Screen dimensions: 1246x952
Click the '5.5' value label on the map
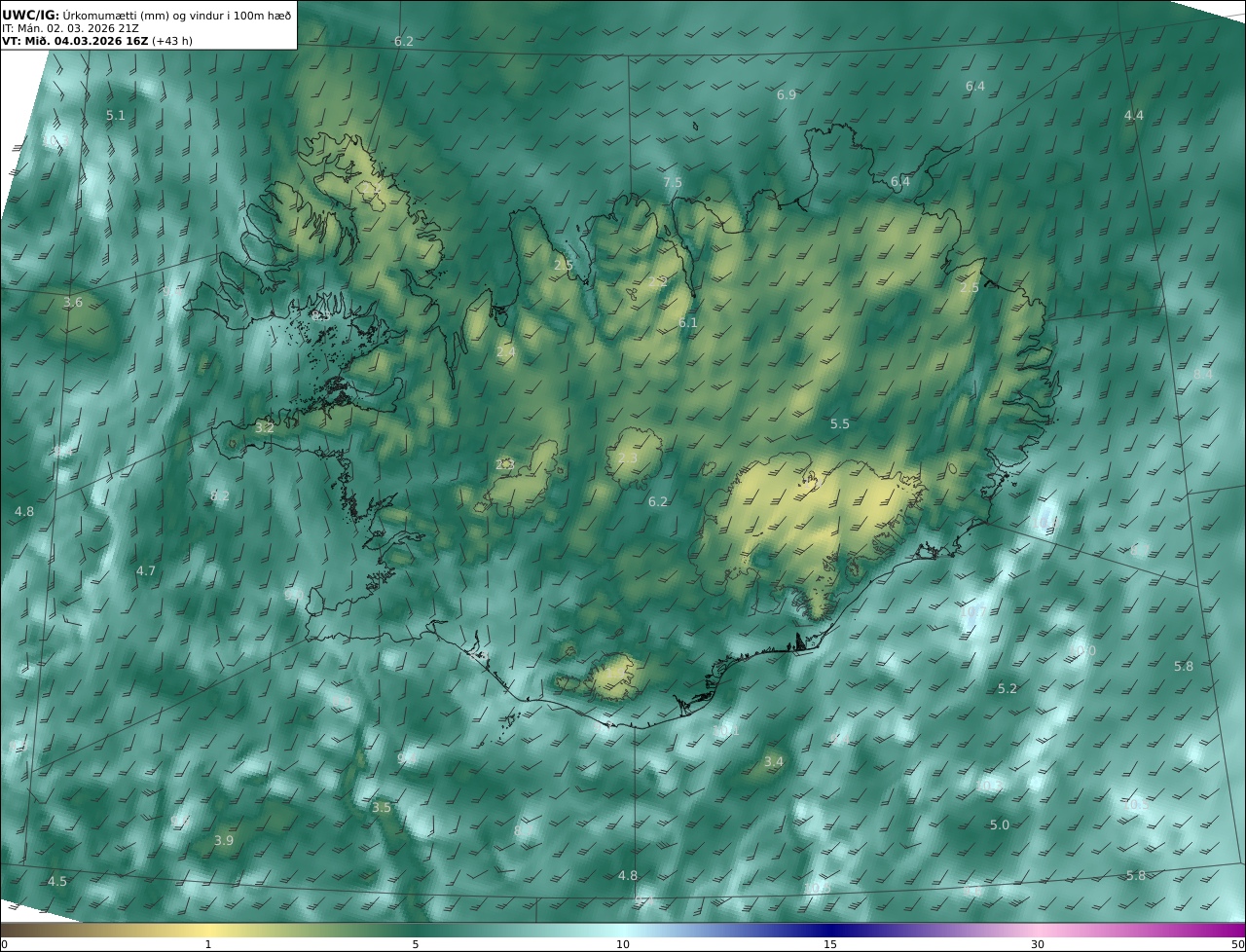pos(840,423)
